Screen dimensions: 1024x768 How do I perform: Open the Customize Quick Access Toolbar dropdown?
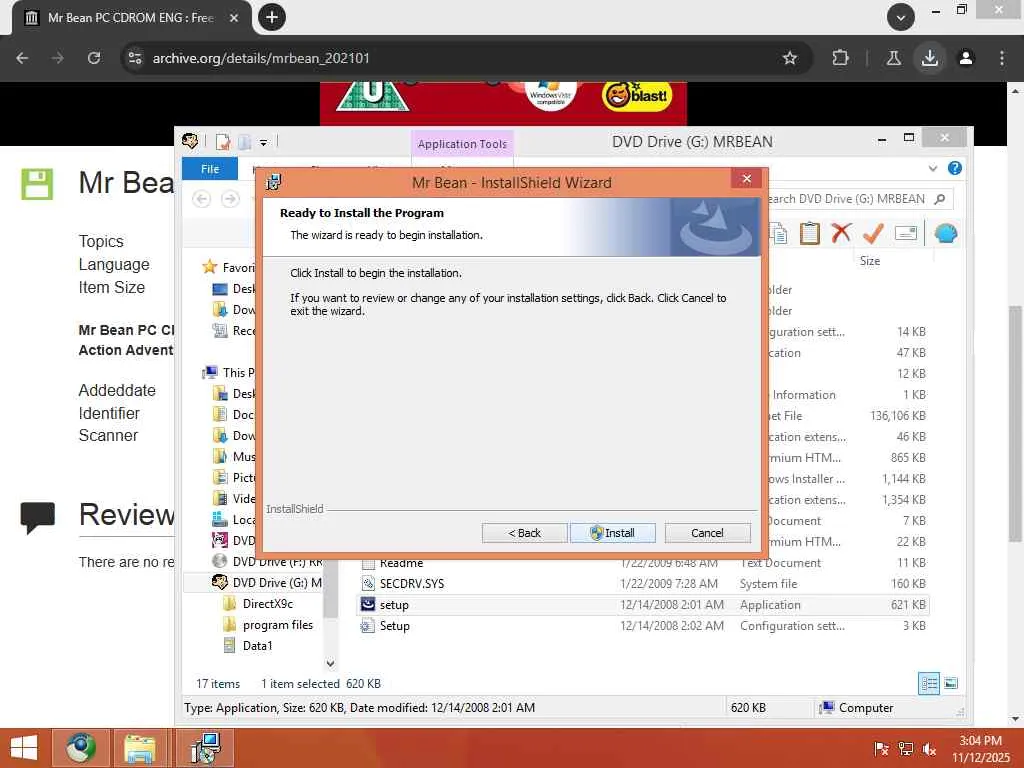pos(263,142)
